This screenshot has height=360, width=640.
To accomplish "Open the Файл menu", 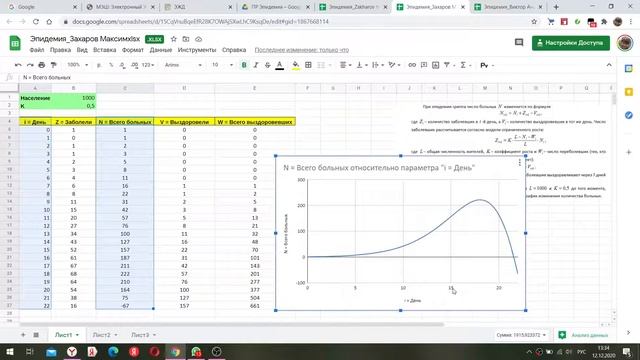I will click(x=37, y=50).
